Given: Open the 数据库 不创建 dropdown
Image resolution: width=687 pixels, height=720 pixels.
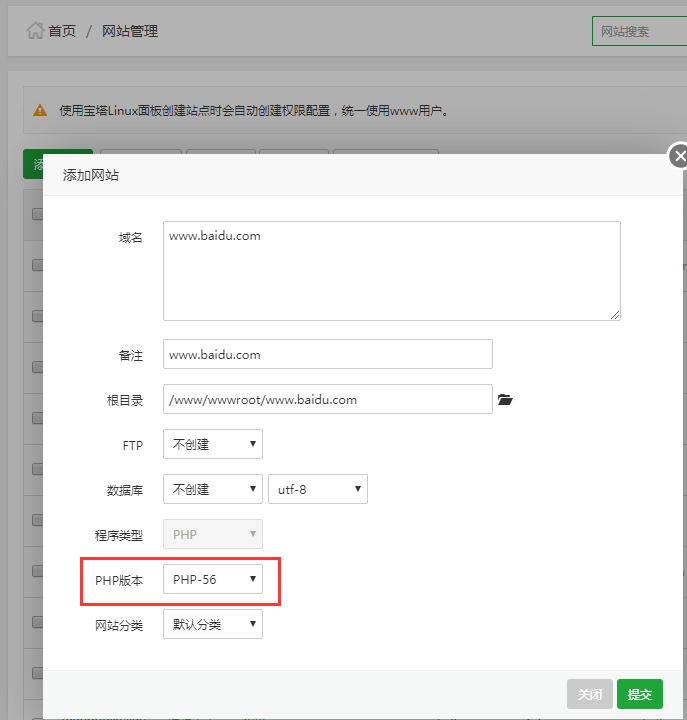Looking at the screenshot, I should (212, 489).
